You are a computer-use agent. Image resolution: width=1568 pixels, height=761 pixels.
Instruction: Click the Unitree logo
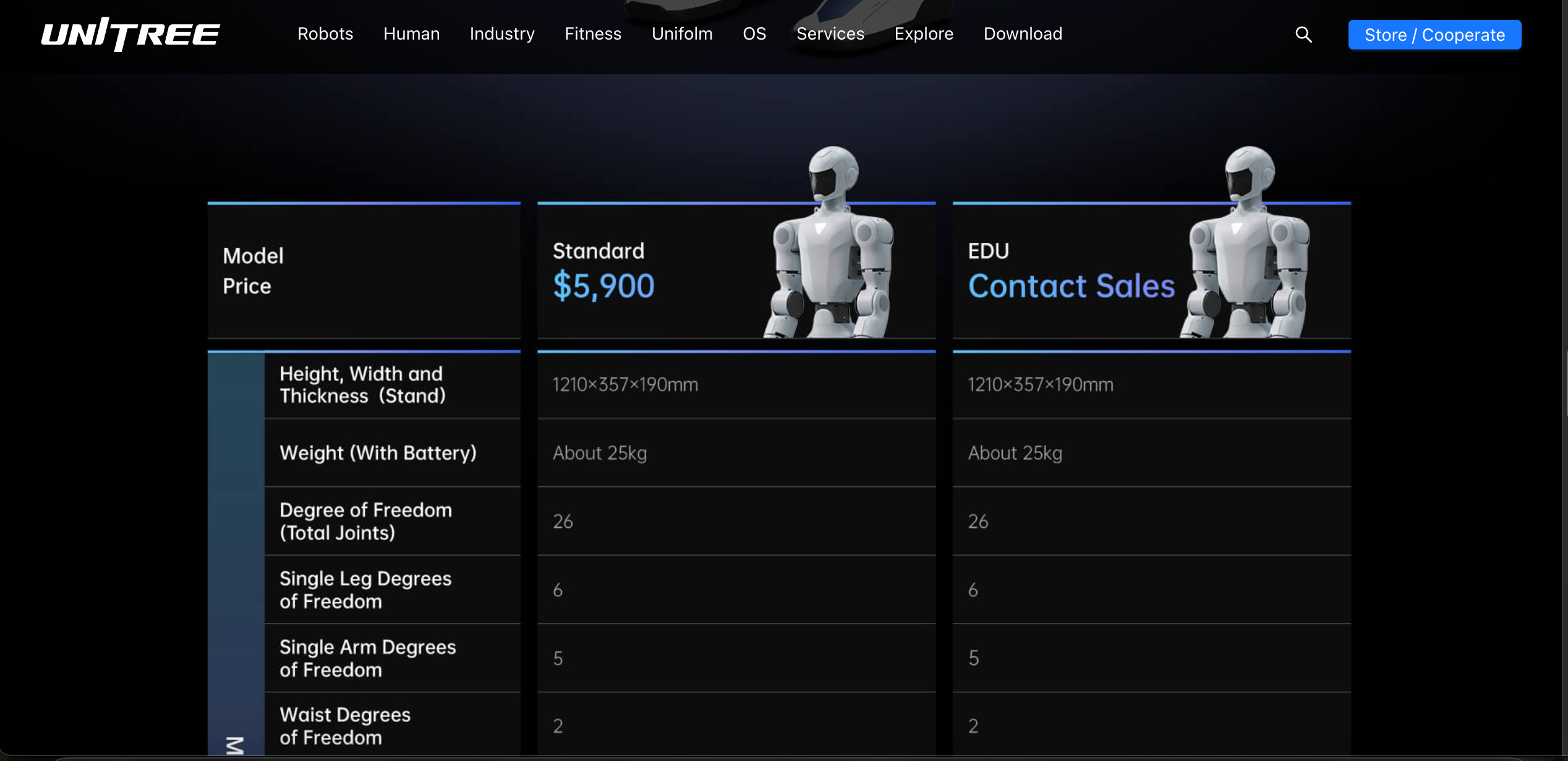pos(130,34)
